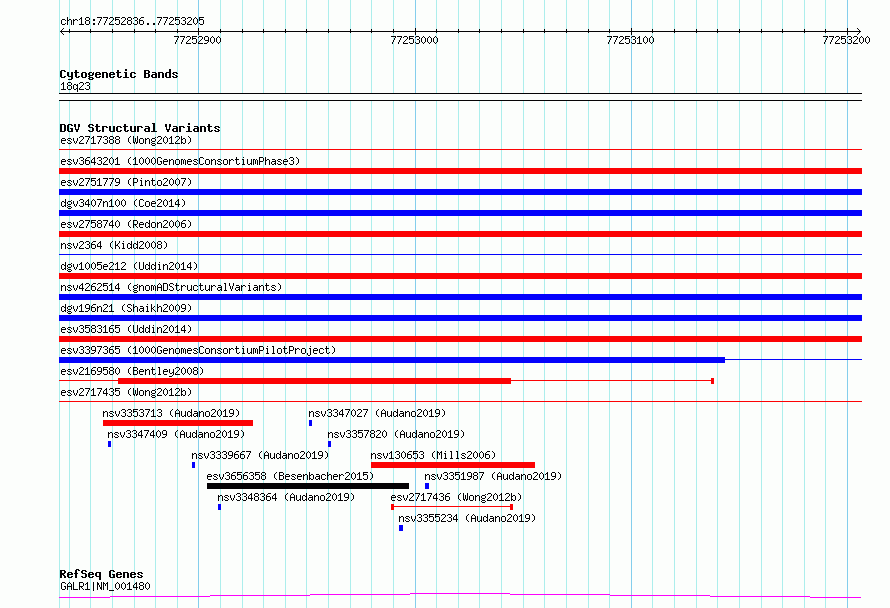Click small blue marker under nsv3357820
This screenshot has width=890, height=608.
click(x=330, y=444)
